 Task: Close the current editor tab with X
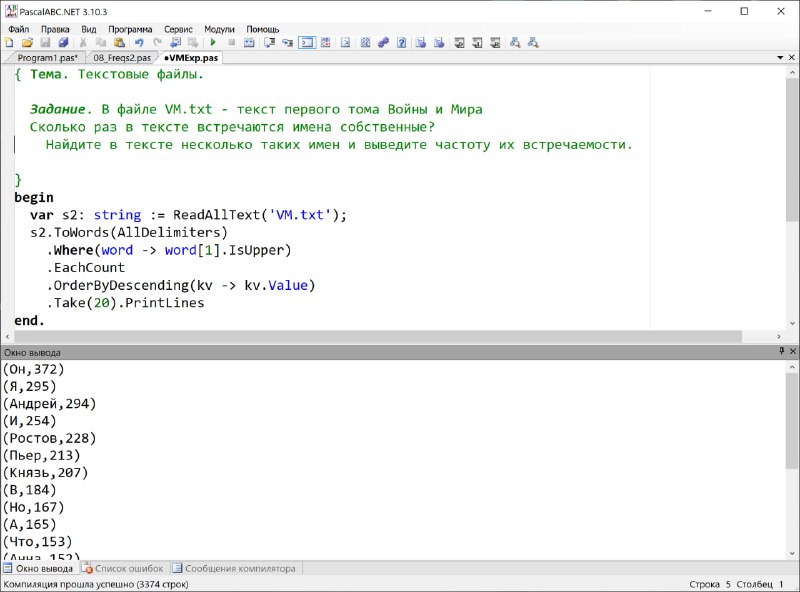[x=792, y=58]
